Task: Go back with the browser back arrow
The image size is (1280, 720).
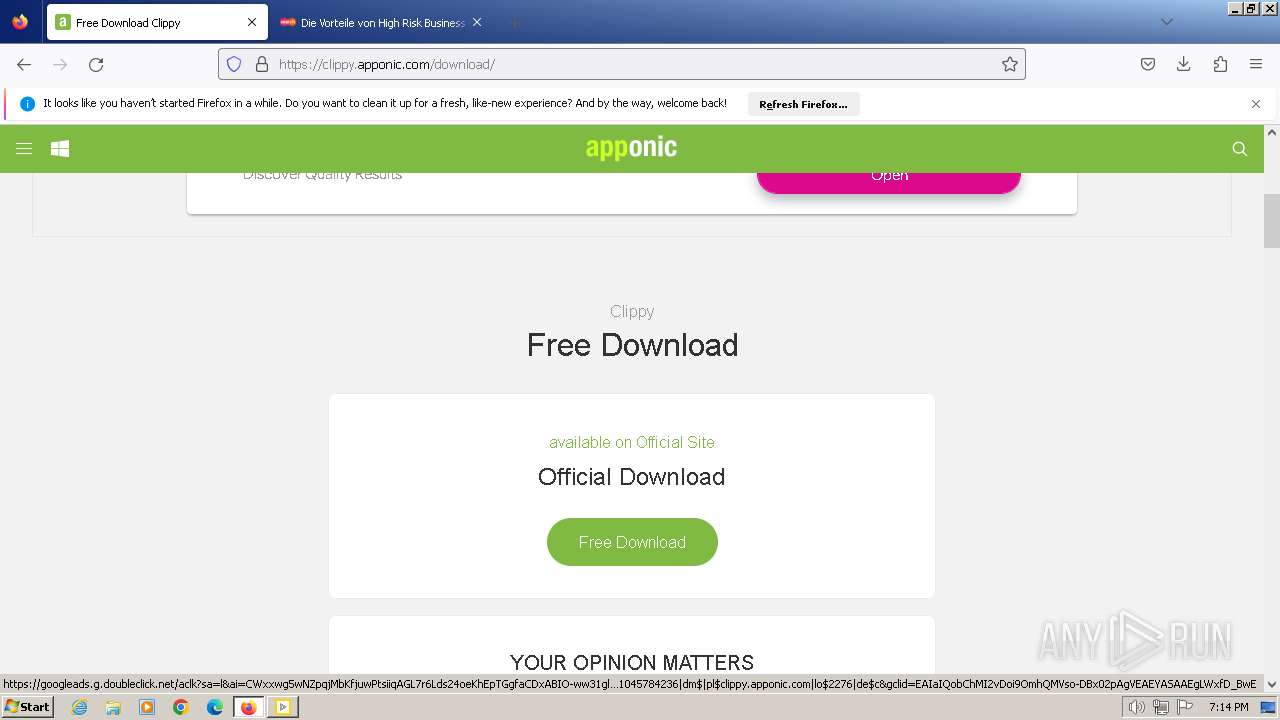Action: pos(24,64)
